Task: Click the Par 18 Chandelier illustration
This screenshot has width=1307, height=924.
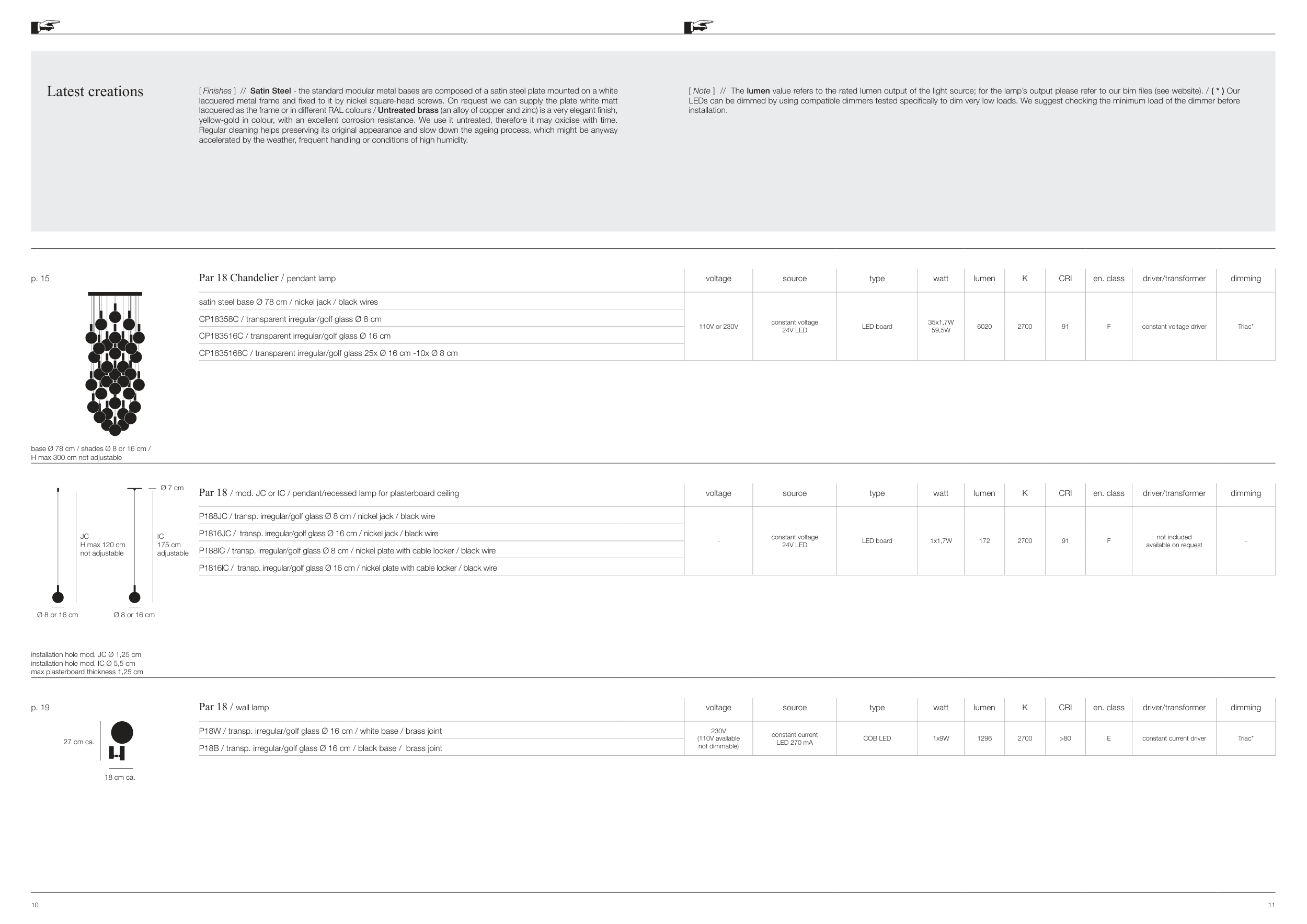Action: click(x=115, y=364)
